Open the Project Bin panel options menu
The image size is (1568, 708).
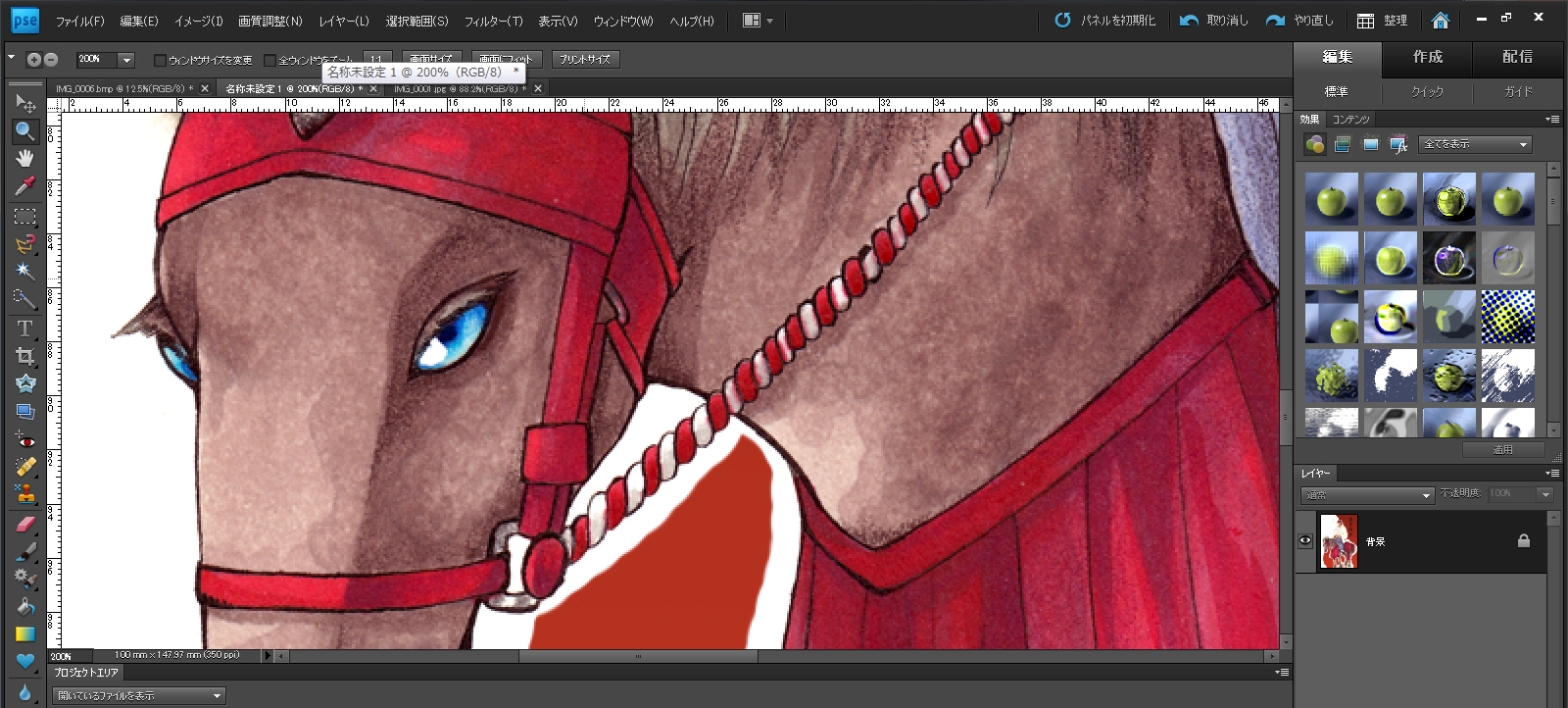pos(1282,673)
